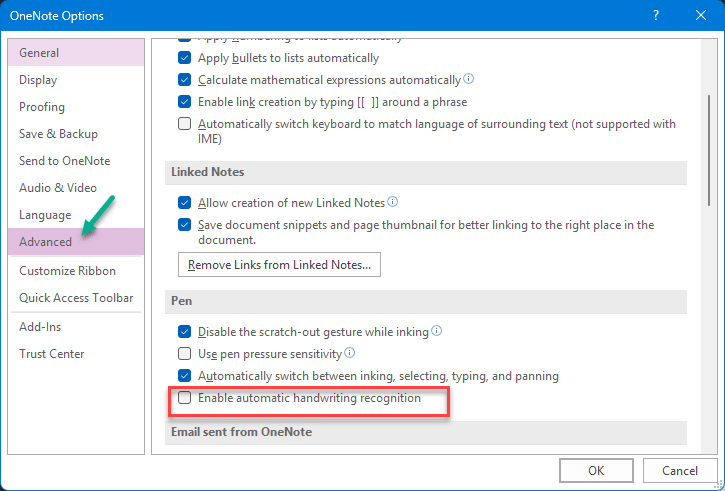Toggle link creation by typing [[ ]]
The image size is (725, 491).
click(x=184, y=102)
